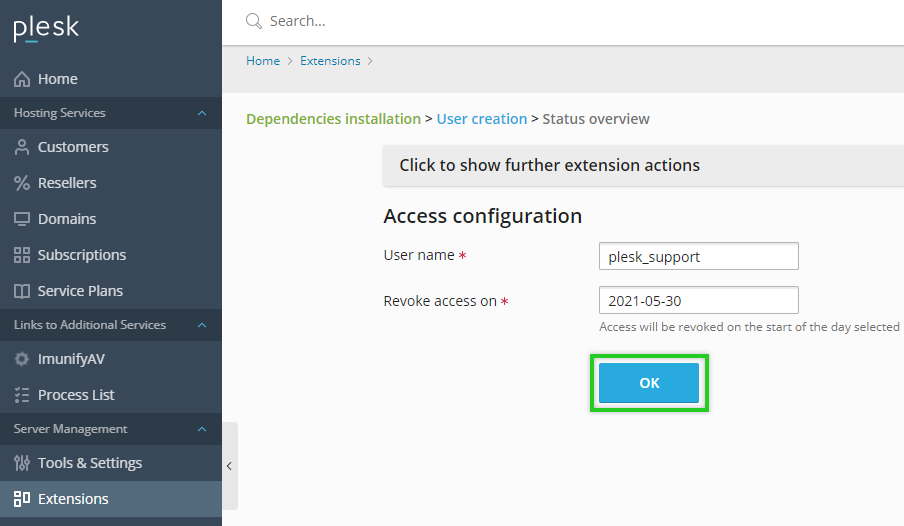Go to Extensions breadcrumb link
This screenshot has height=526, width=904.
pos(330,61)
